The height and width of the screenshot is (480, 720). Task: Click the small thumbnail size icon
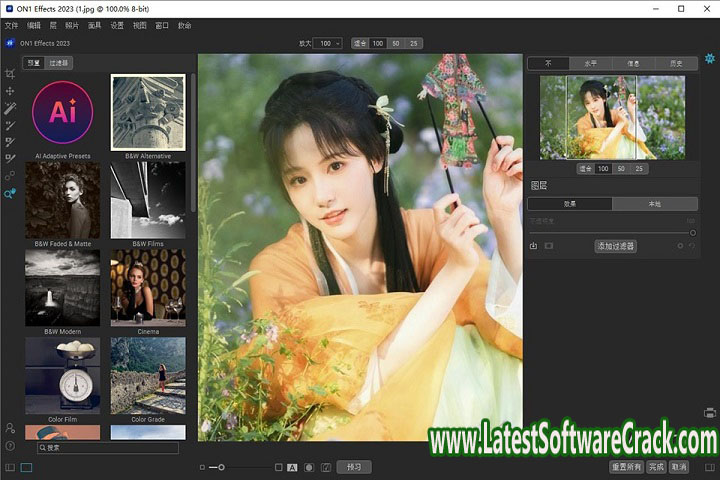(x=202, y=468)
